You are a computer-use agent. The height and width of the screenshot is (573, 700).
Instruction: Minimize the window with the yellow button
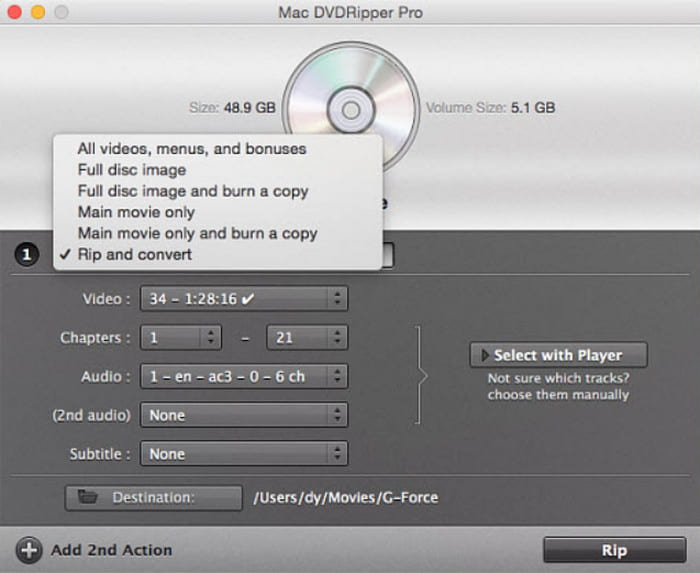[38, 12]
